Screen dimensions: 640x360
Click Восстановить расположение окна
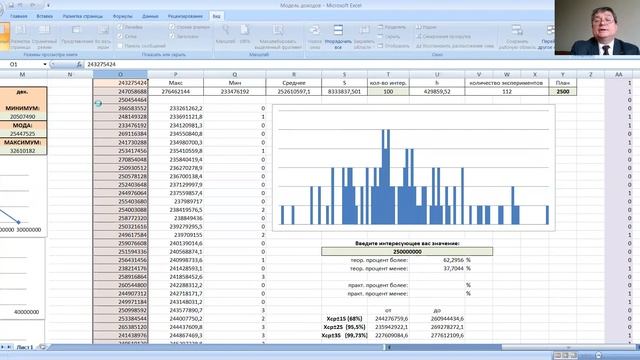(x=455, y=46)
